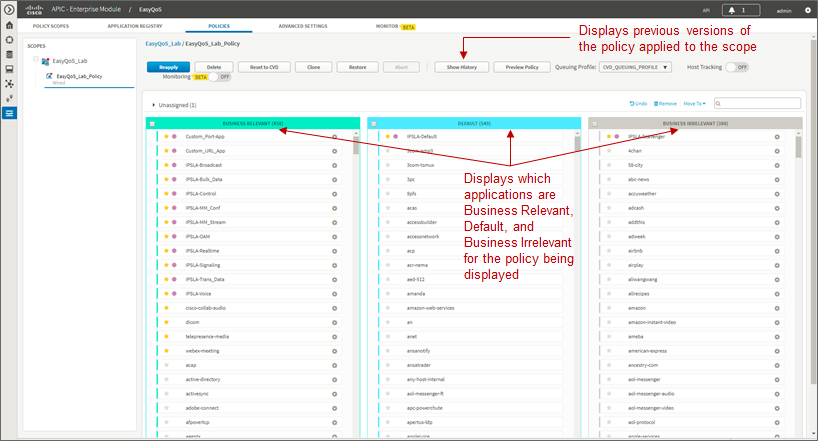Click the application search input field
The image size is (819, 441).
coord(757,103)
